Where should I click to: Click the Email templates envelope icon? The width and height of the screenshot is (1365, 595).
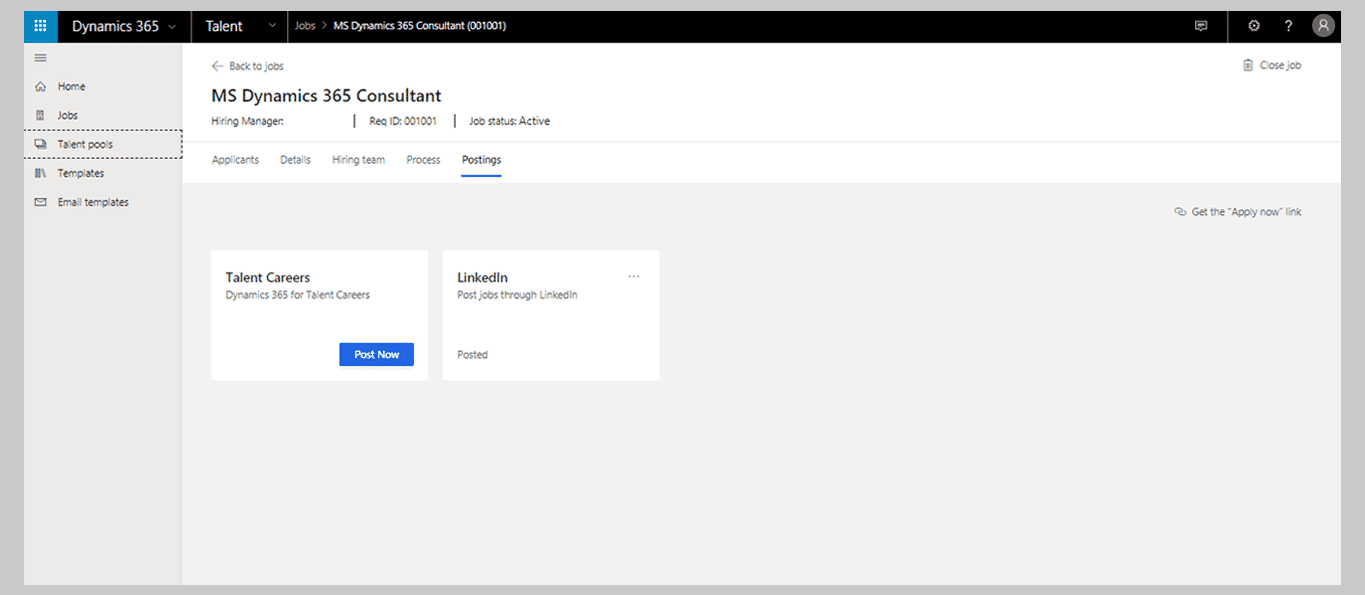point(41,202)
